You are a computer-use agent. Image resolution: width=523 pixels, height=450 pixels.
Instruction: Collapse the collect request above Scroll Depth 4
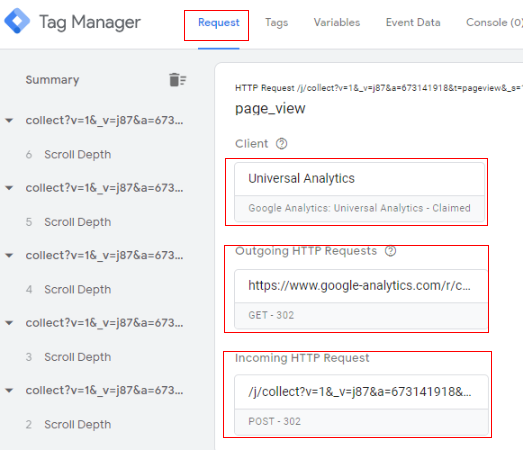9,256
